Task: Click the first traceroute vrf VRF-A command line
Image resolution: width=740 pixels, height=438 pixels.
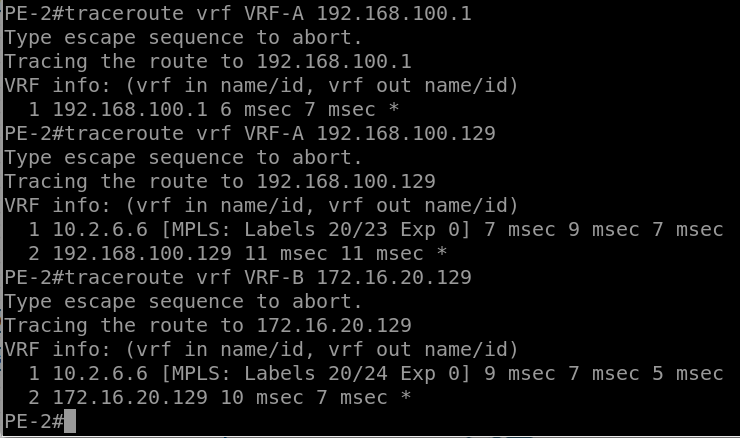Action: coord(238,13)
